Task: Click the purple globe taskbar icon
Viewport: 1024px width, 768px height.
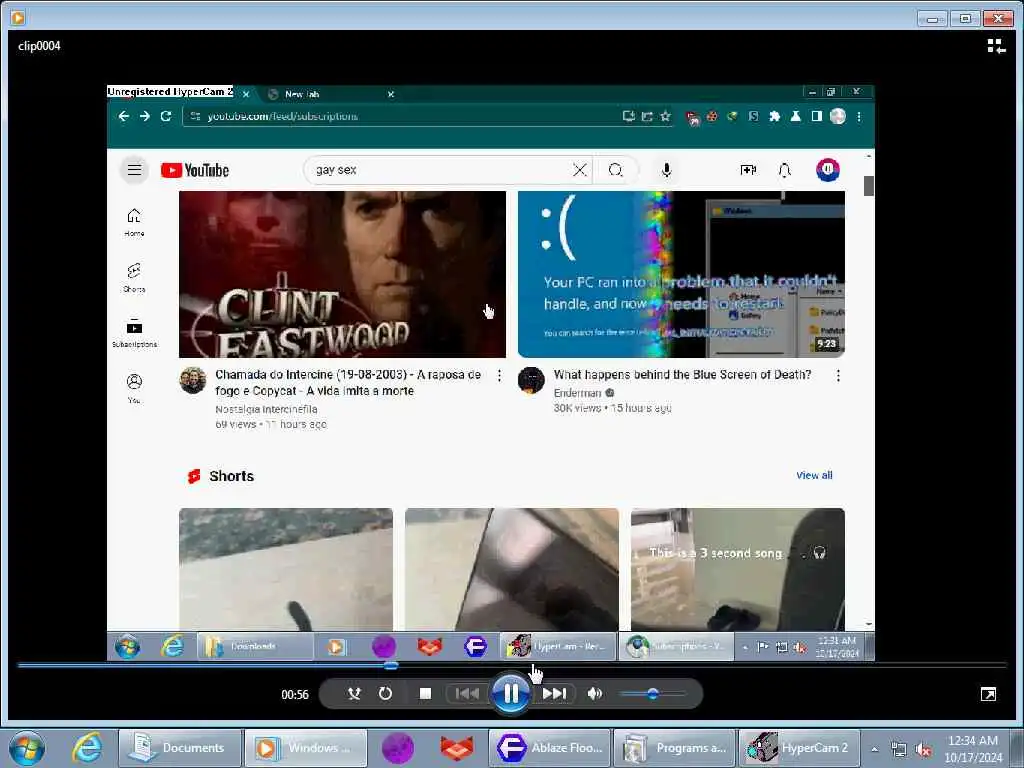Action: click(398, 748)
